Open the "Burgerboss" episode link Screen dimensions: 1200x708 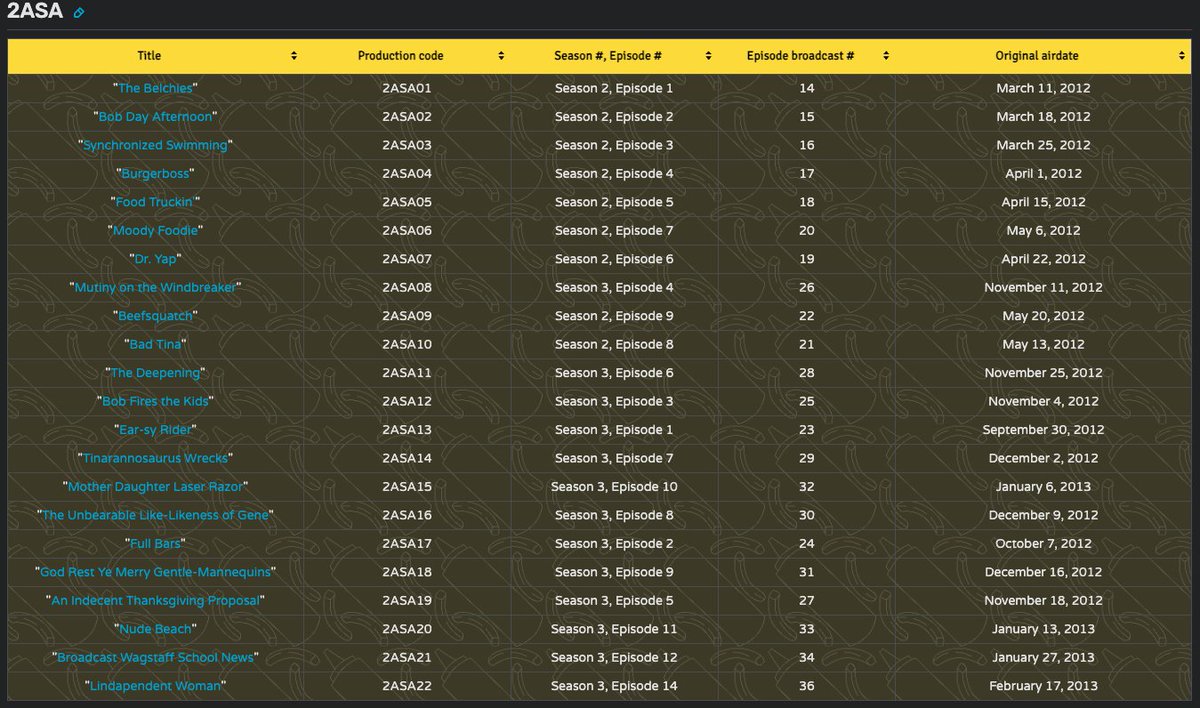(x=155, y=174)
